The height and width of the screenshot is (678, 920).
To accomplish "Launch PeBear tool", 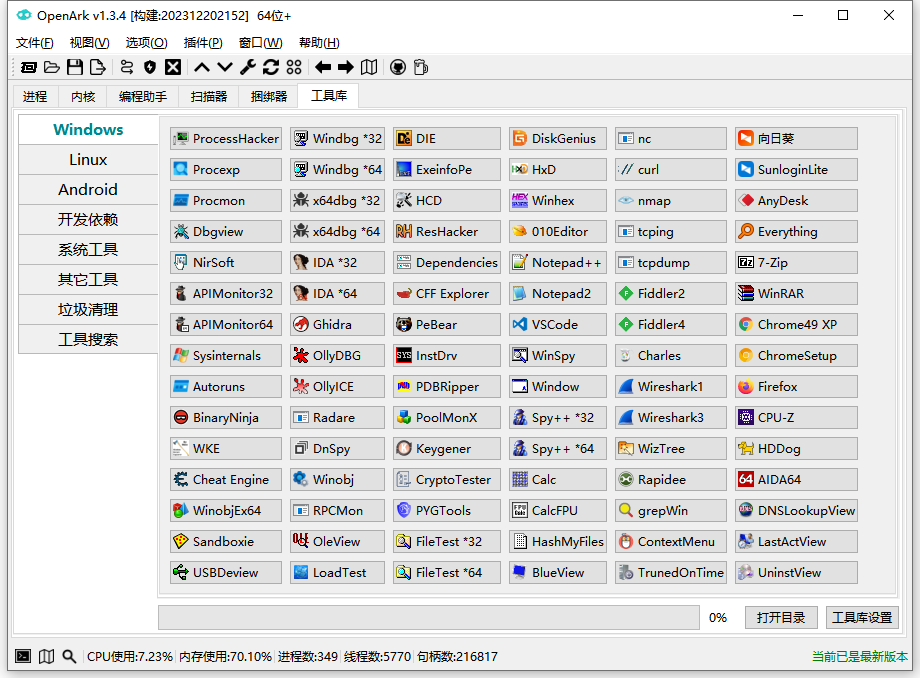I will 447,324.
